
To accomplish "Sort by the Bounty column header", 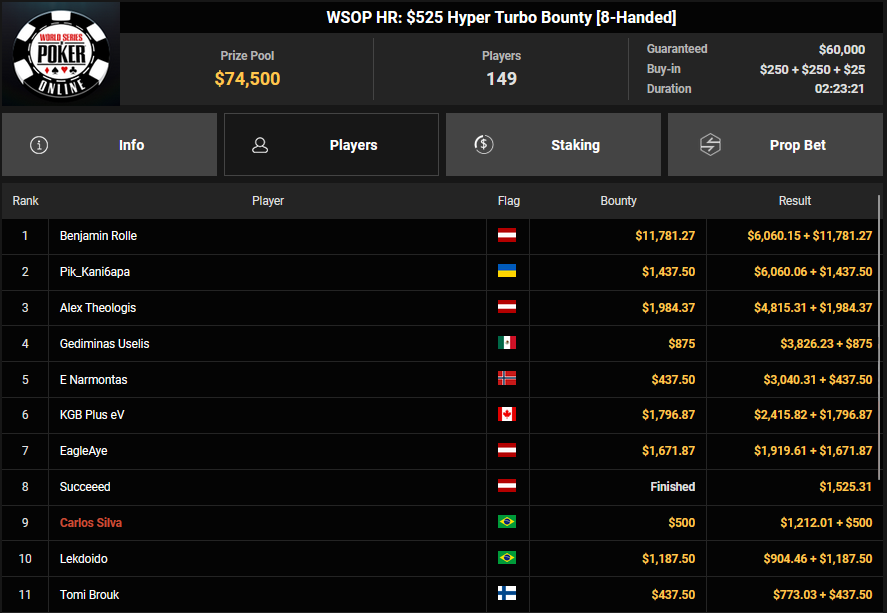I will (618, 201).
